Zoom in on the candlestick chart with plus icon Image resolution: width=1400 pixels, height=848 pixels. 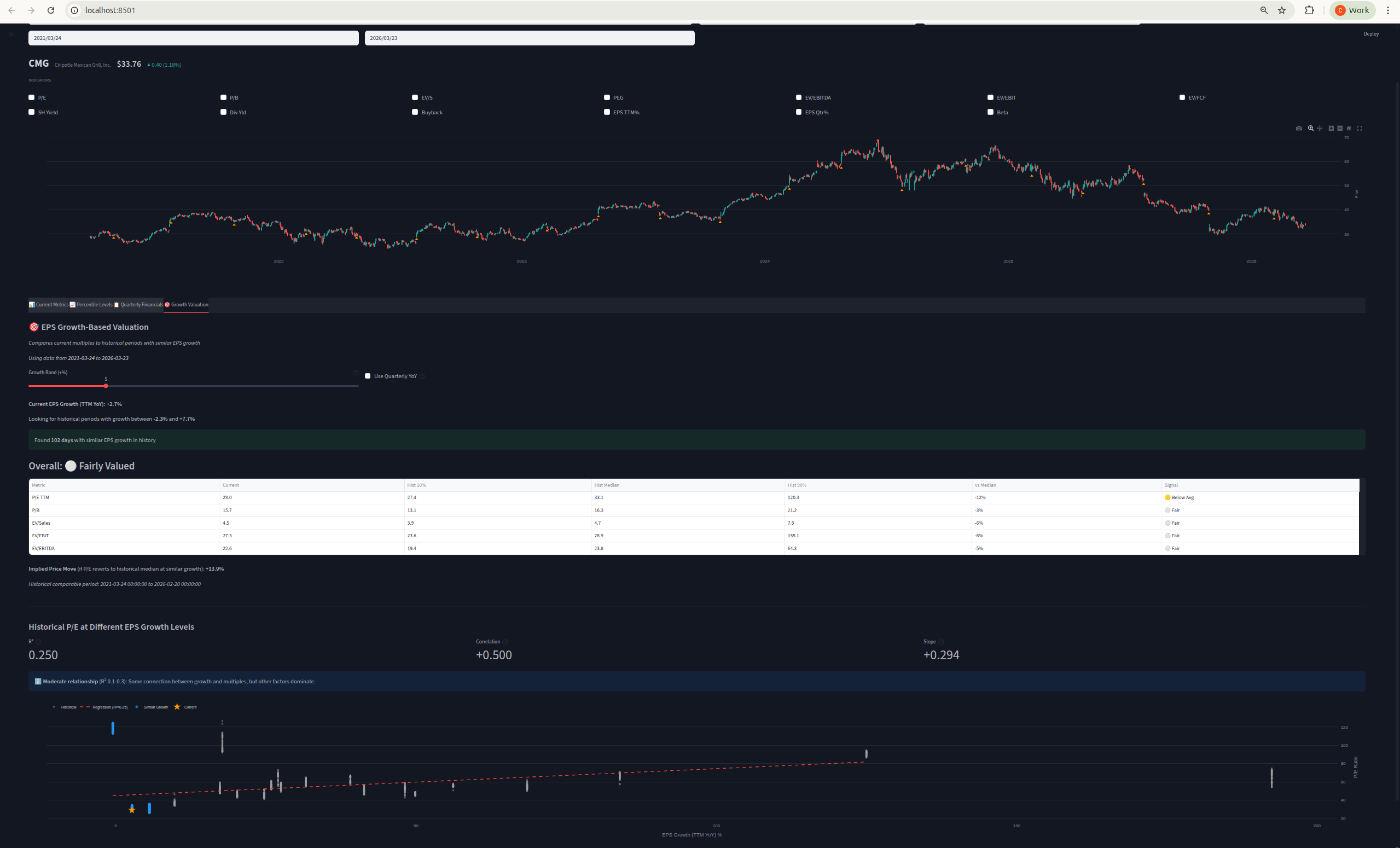1331,129
